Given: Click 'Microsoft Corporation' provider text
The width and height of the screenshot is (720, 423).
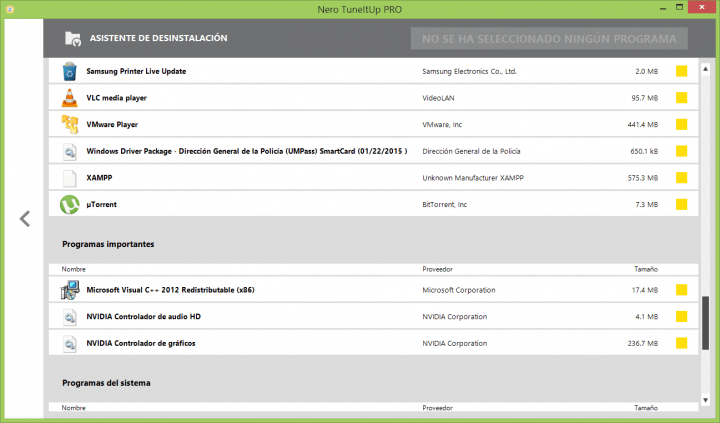Looking at the screenshot, I should point(459,290).
